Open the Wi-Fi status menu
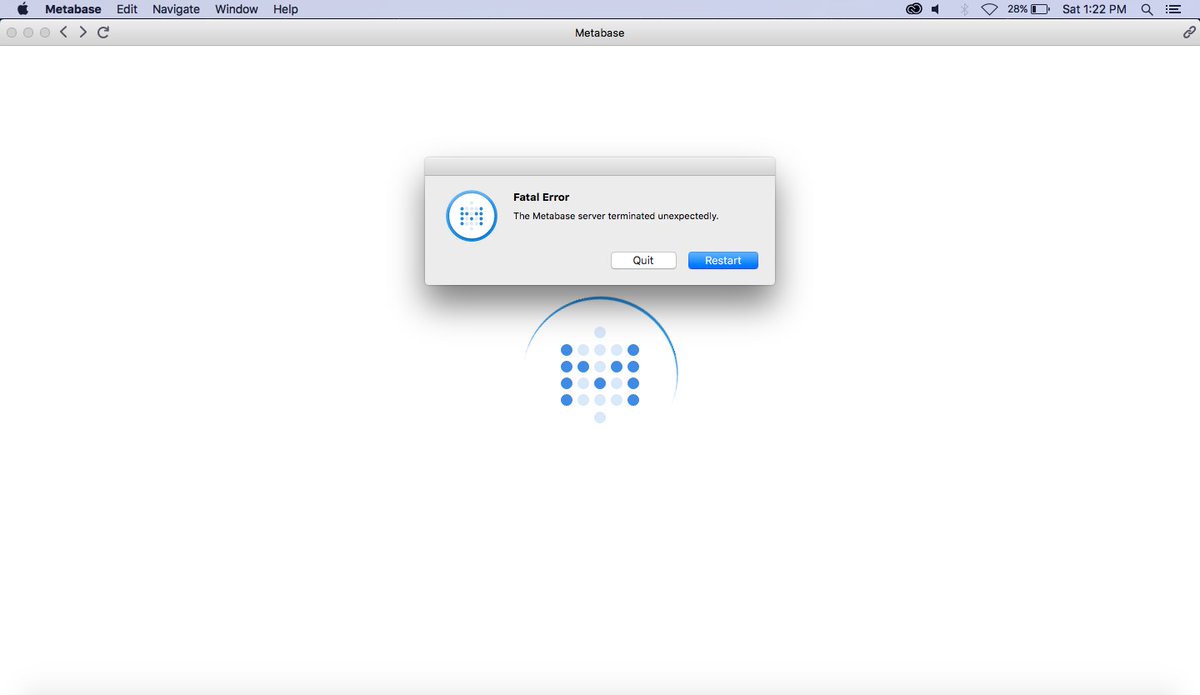The height and width of the screenshot is (695, 1200). coord(989,9)
